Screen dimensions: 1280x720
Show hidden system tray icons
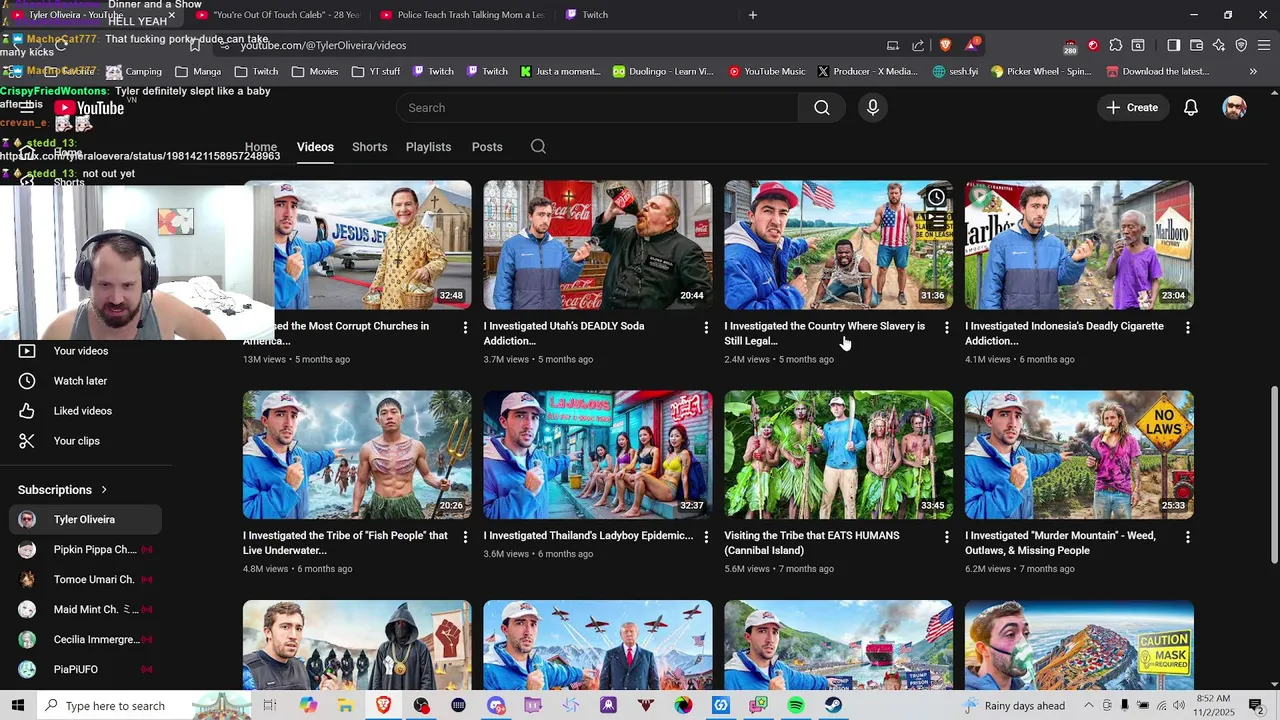pyautogui.click(x=1089, y=705)
